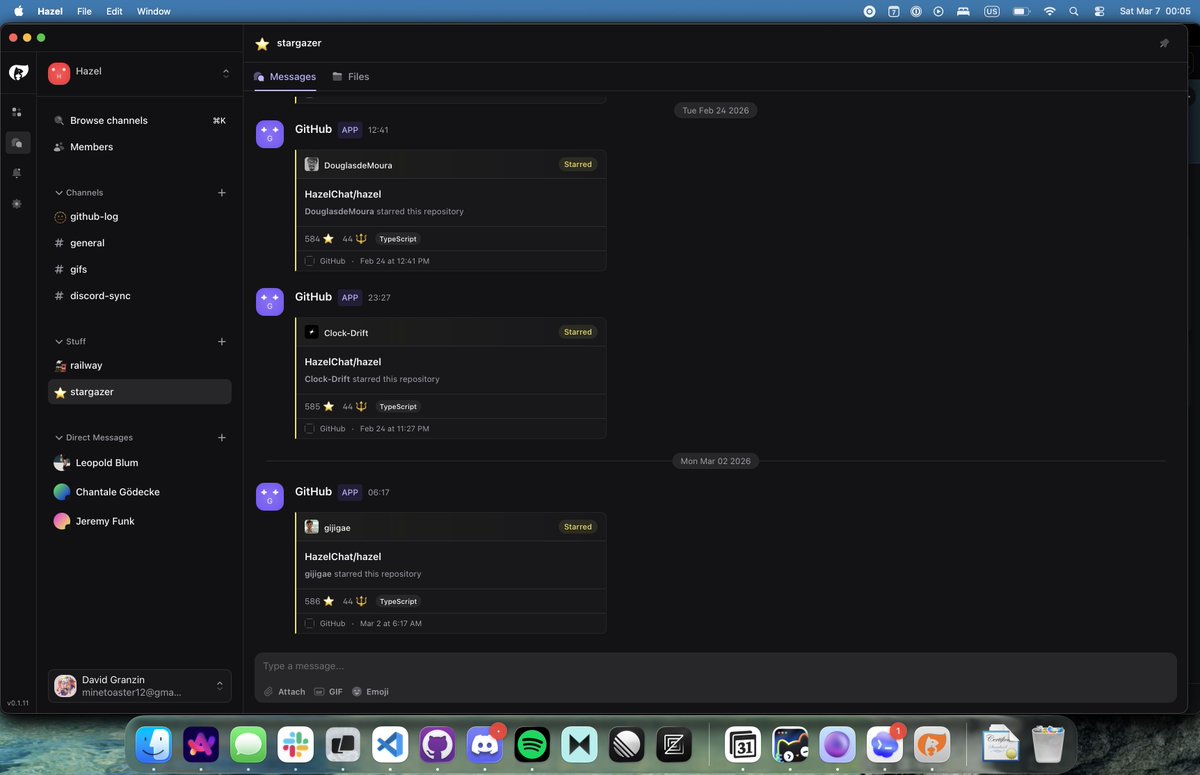Click DouglasdeMoura's avatar thumbnail
1200x775 pixels.
click(x=312, y=165)
